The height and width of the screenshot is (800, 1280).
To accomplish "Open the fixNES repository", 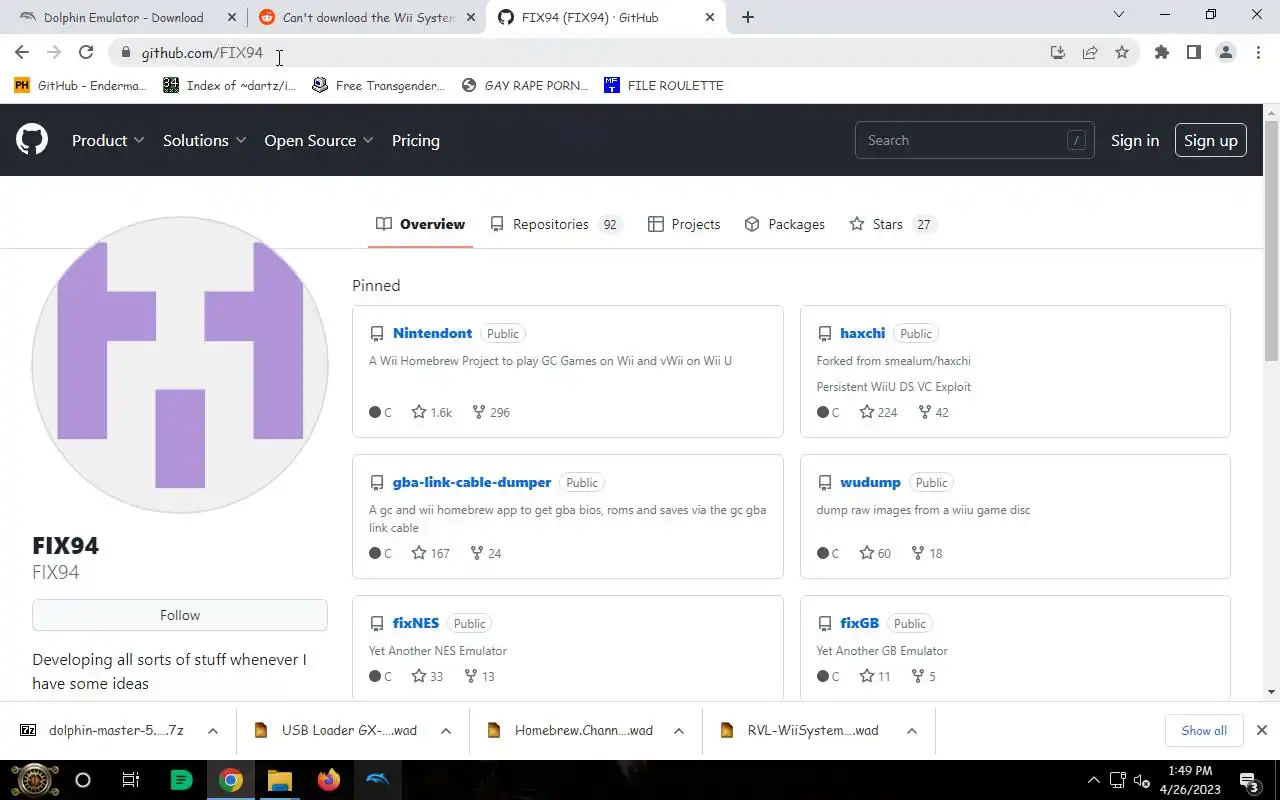I will (416, 623).
